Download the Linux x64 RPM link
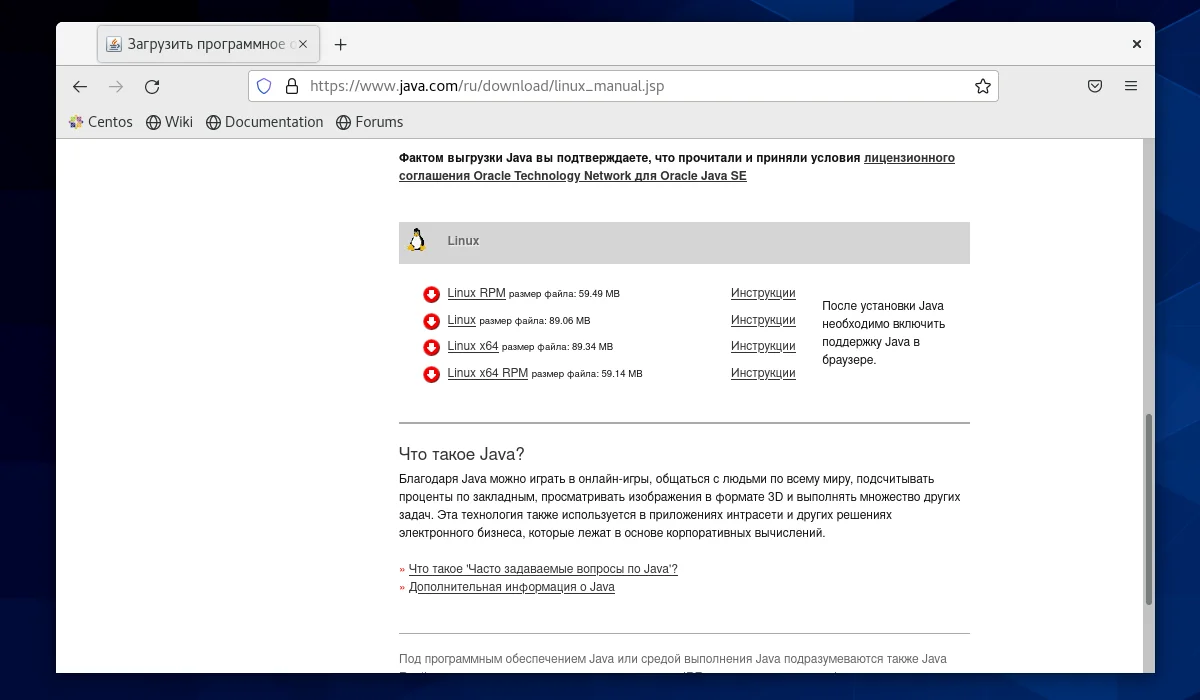This screenshot has width=1200, height=700. 487,373
